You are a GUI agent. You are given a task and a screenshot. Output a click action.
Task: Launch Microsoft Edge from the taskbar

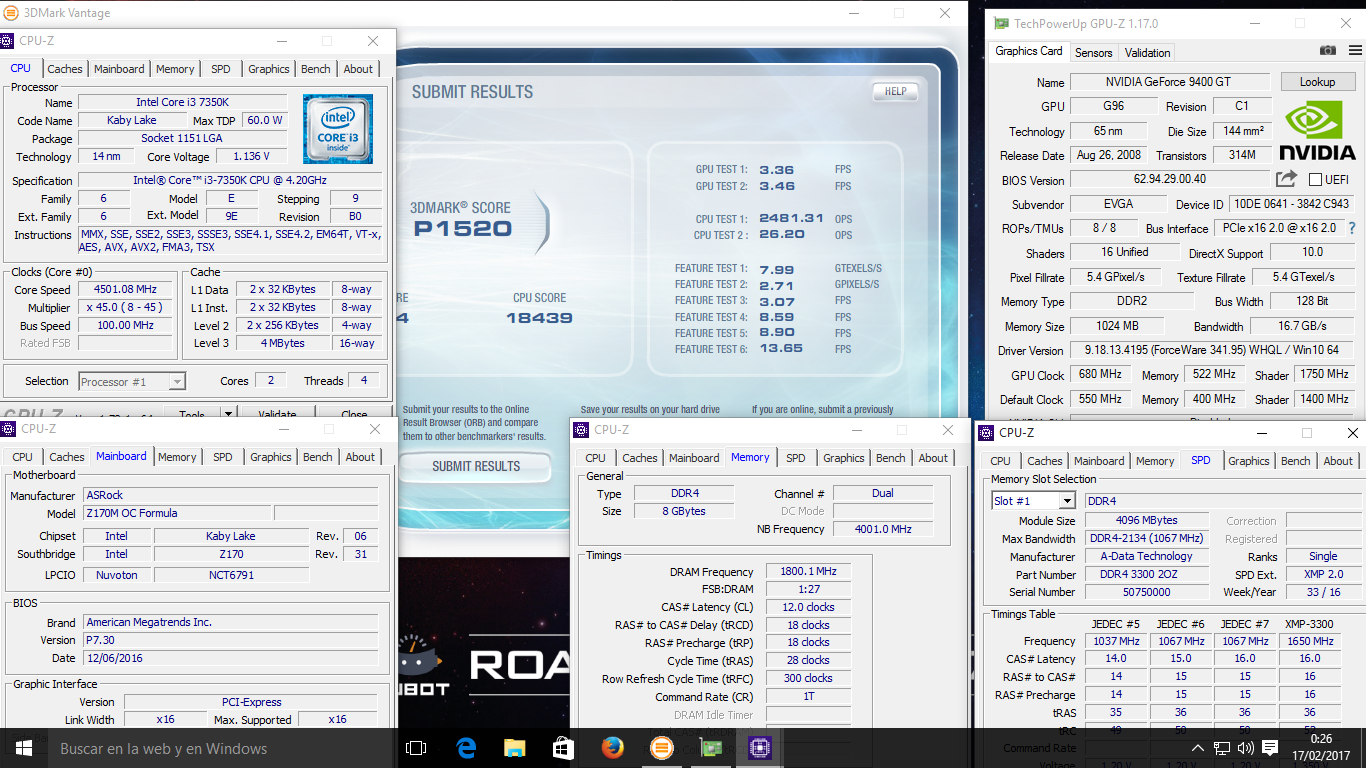[466, 748]
